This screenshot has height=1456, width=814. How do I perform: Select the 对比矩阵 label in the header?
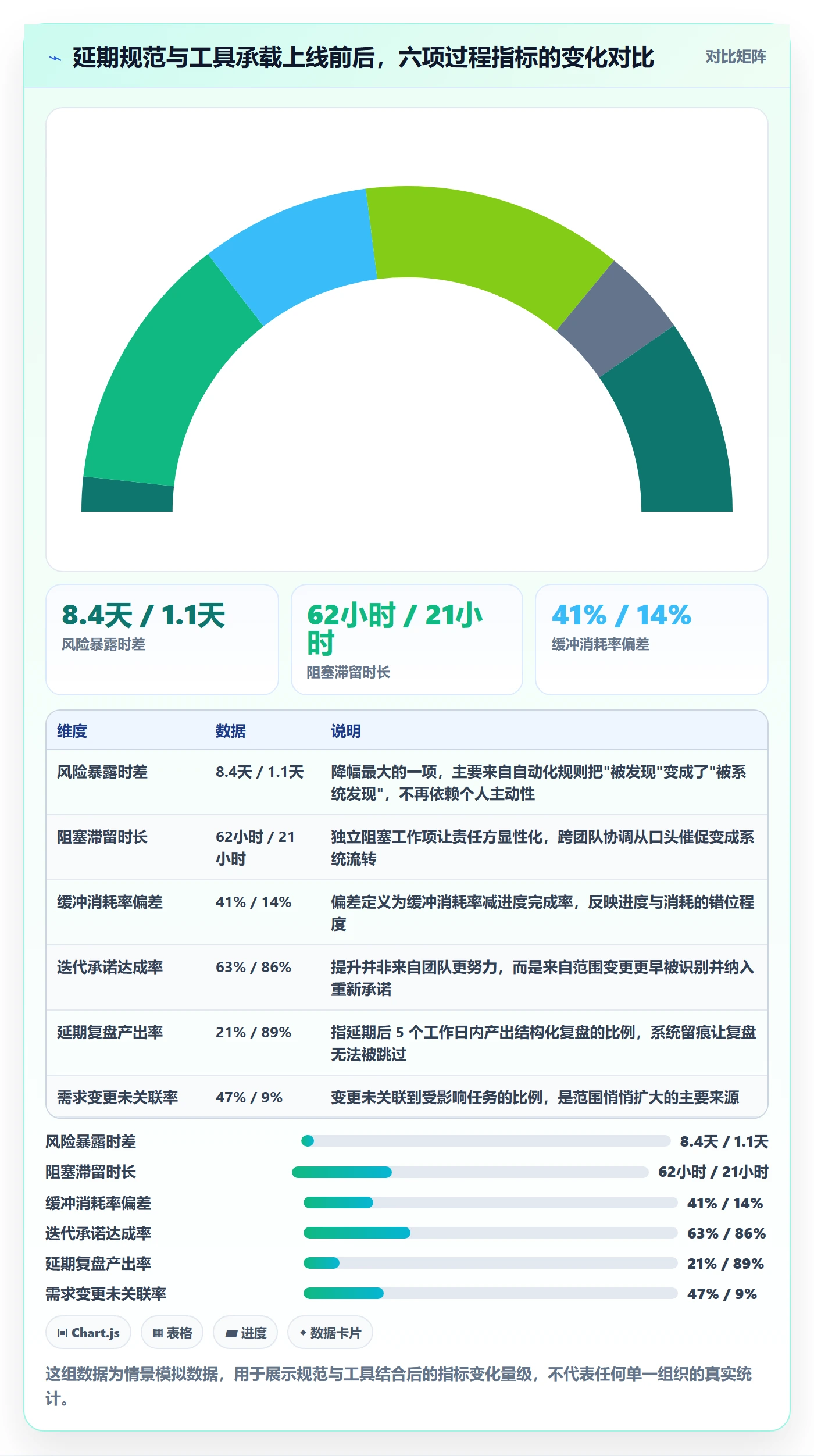[736, 57]
